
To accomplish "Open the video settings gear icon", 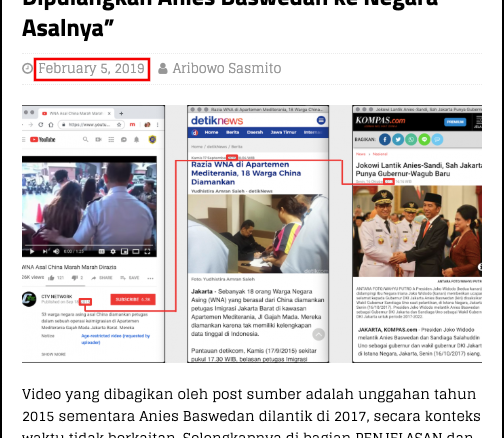I will coord(113,252).
